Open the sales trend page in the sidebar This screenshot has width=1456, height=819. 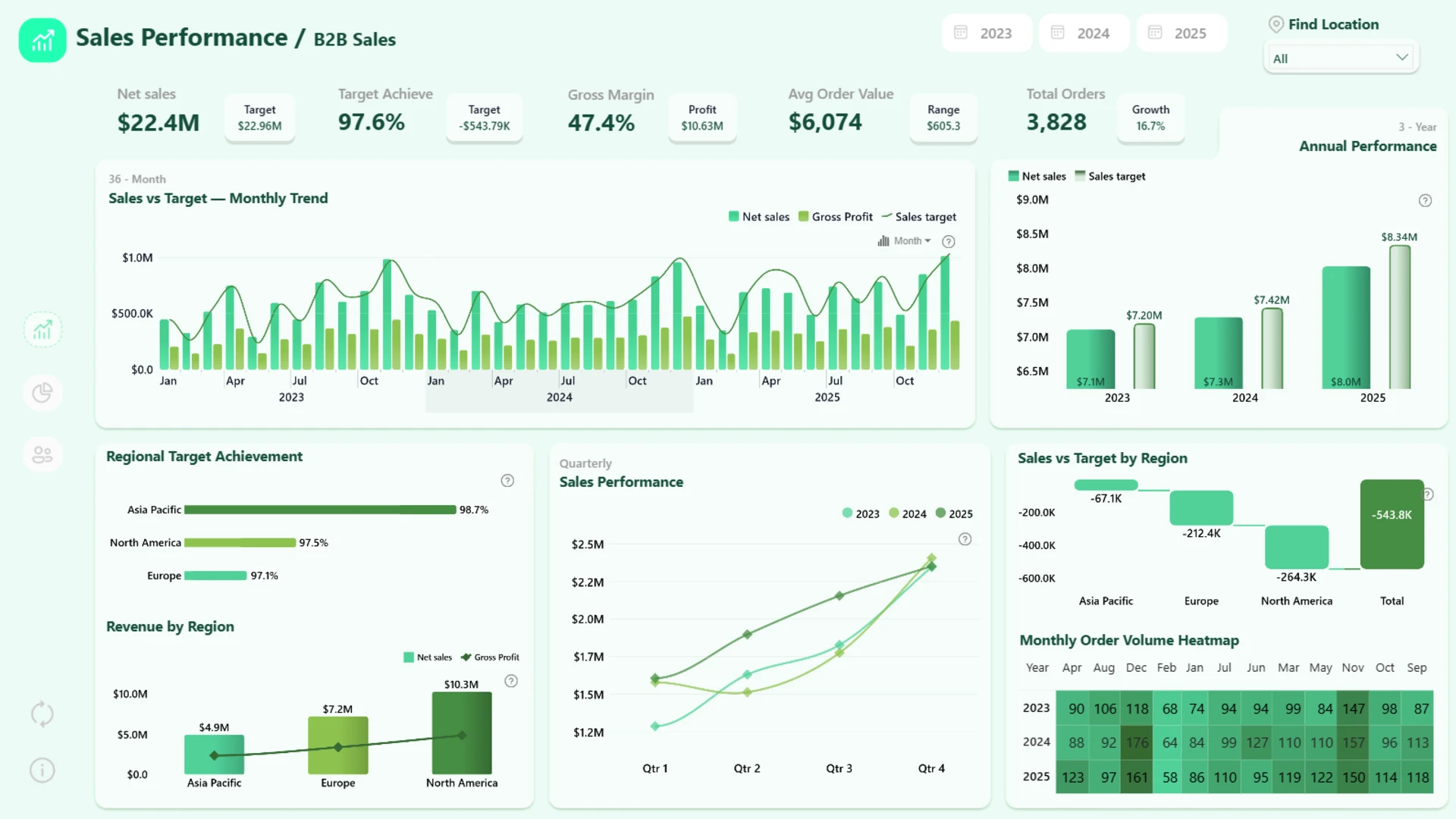click(42, 330)
